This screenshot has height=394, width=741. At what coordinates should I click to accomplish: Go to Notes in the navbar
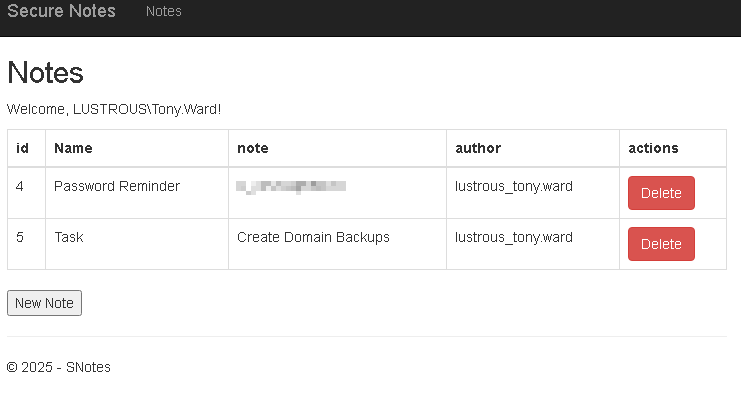tap(164, 11)
